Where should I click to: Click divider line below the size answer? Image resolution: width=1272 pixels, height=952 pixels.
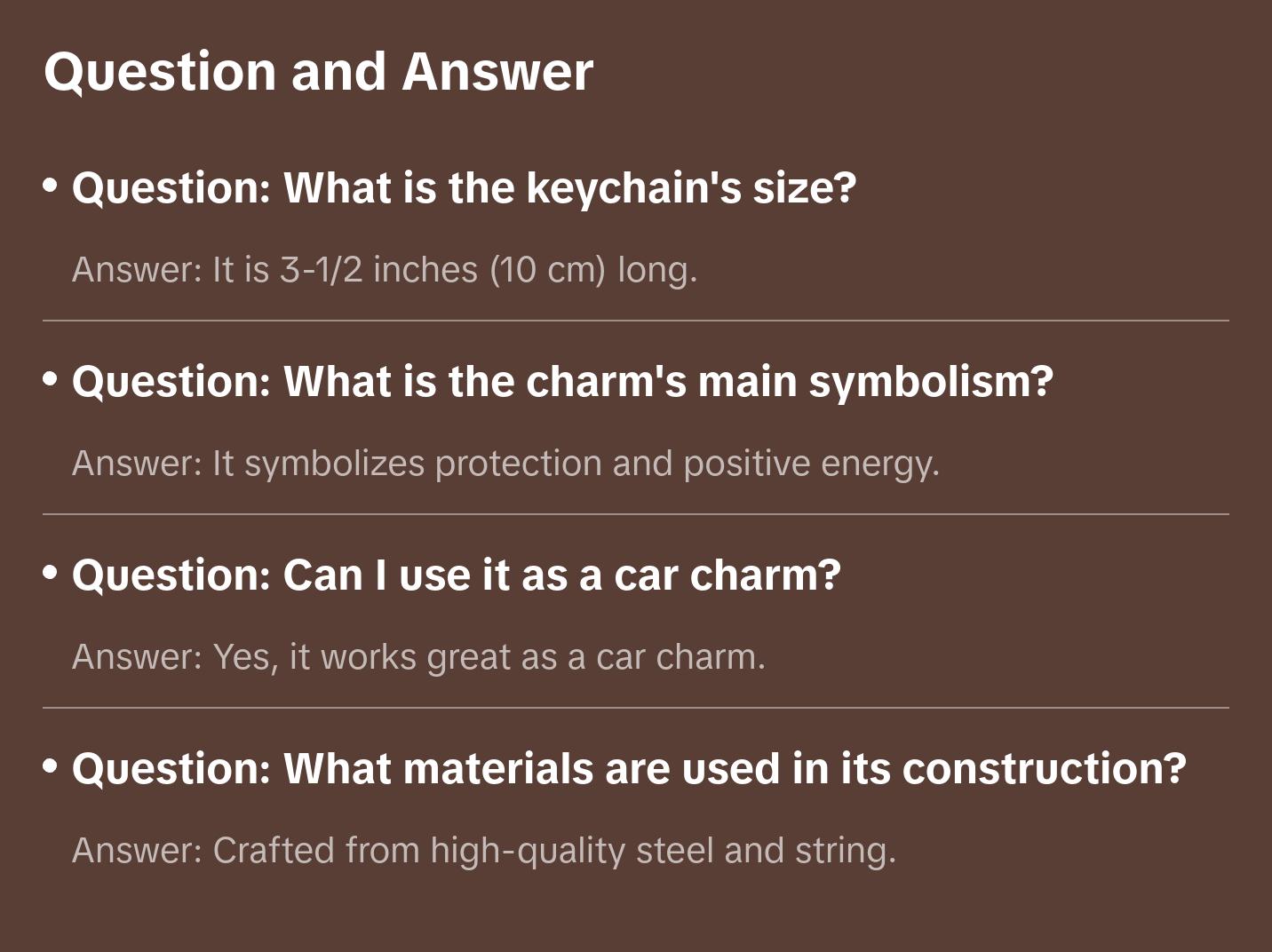(x=635, y=321)
